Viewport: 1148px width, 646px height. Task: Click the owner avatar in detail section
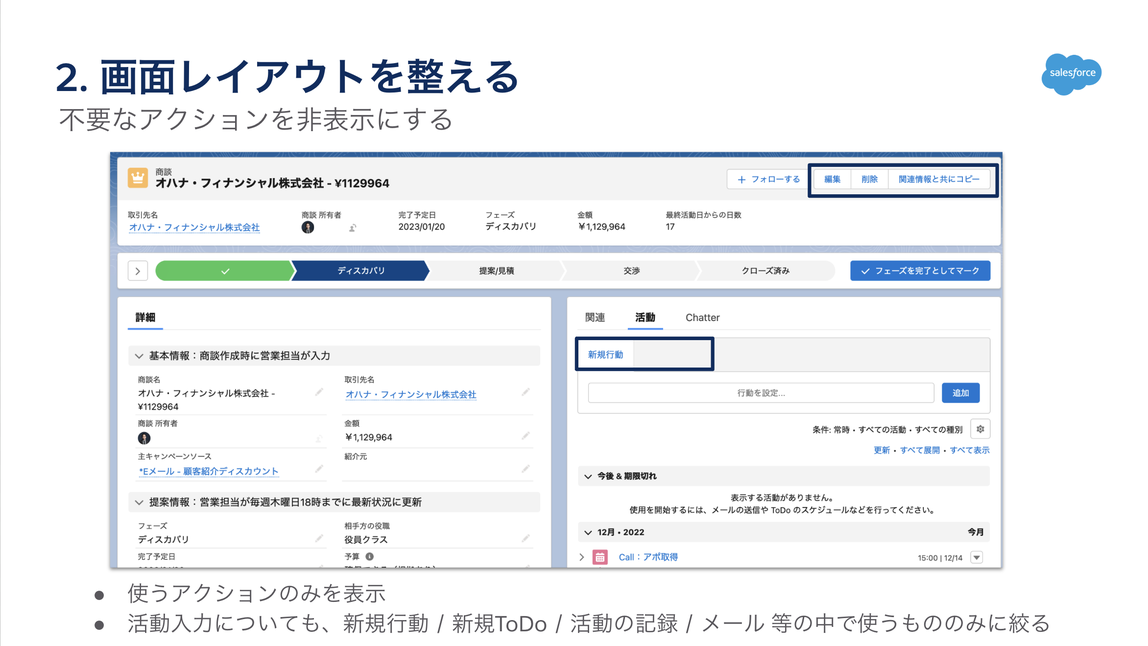coord(144,438)
